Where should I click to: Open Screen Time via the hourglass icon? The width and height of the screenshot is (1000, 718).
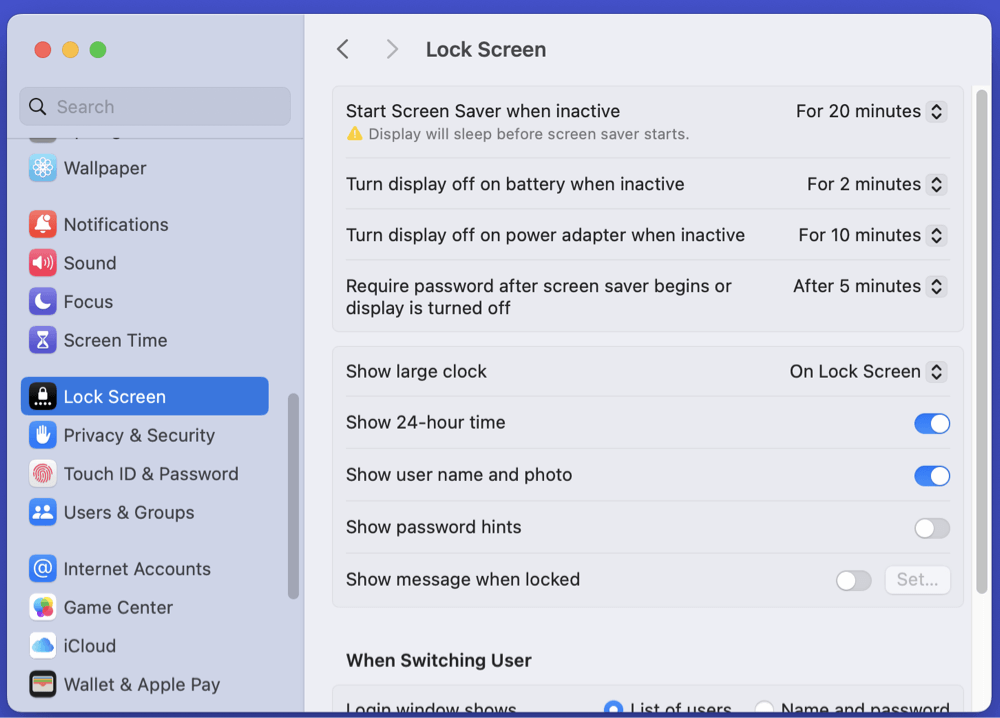click(x=42, y=340)
